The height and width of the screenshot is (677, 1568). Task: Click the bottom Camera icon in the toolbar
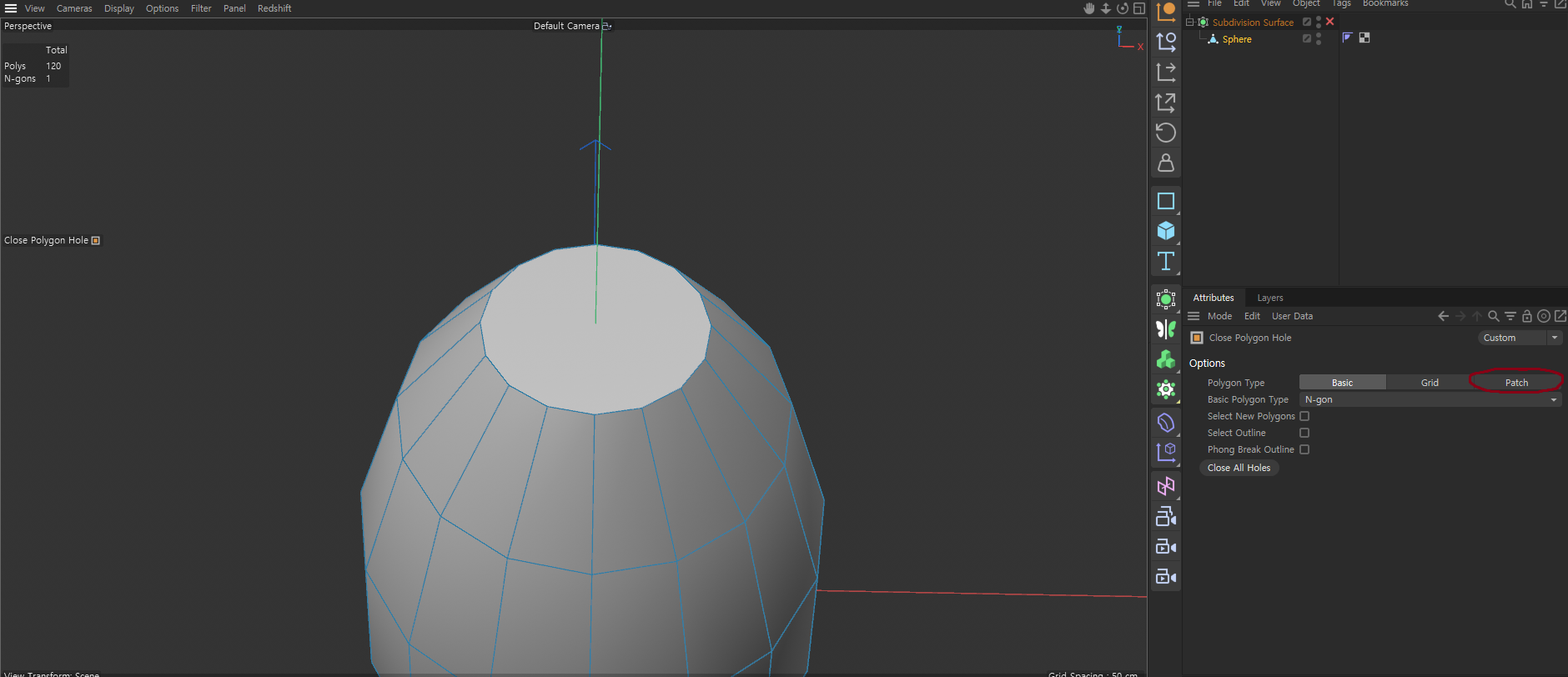click(1166, 577)
